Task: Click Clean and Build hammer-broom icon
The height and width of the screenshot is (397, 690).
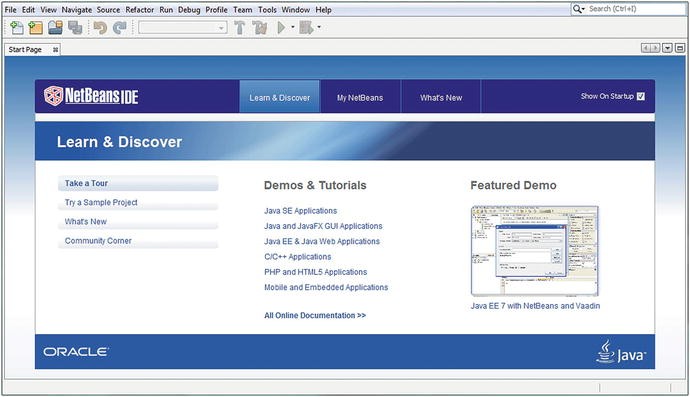Action: click(260, 28)
